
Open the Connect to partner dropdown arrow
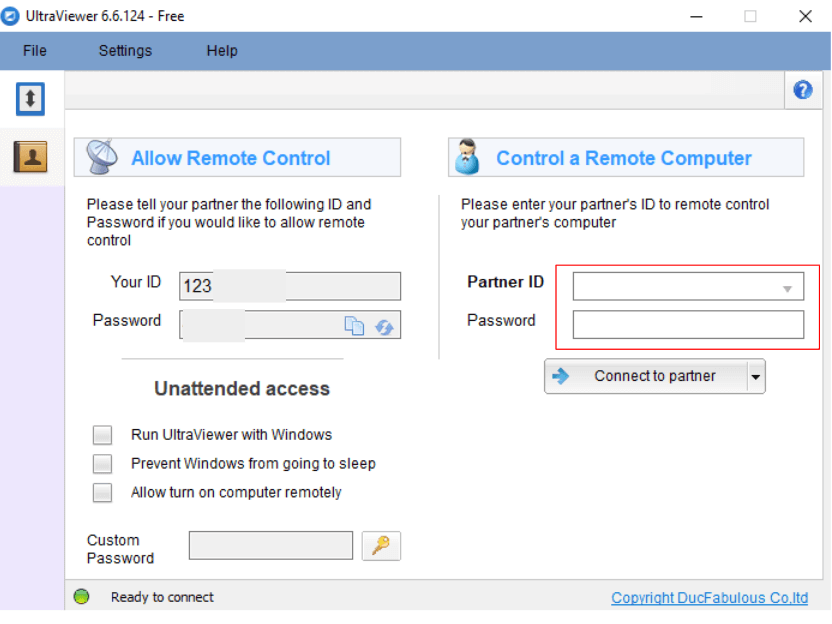[x=756, y=377]
